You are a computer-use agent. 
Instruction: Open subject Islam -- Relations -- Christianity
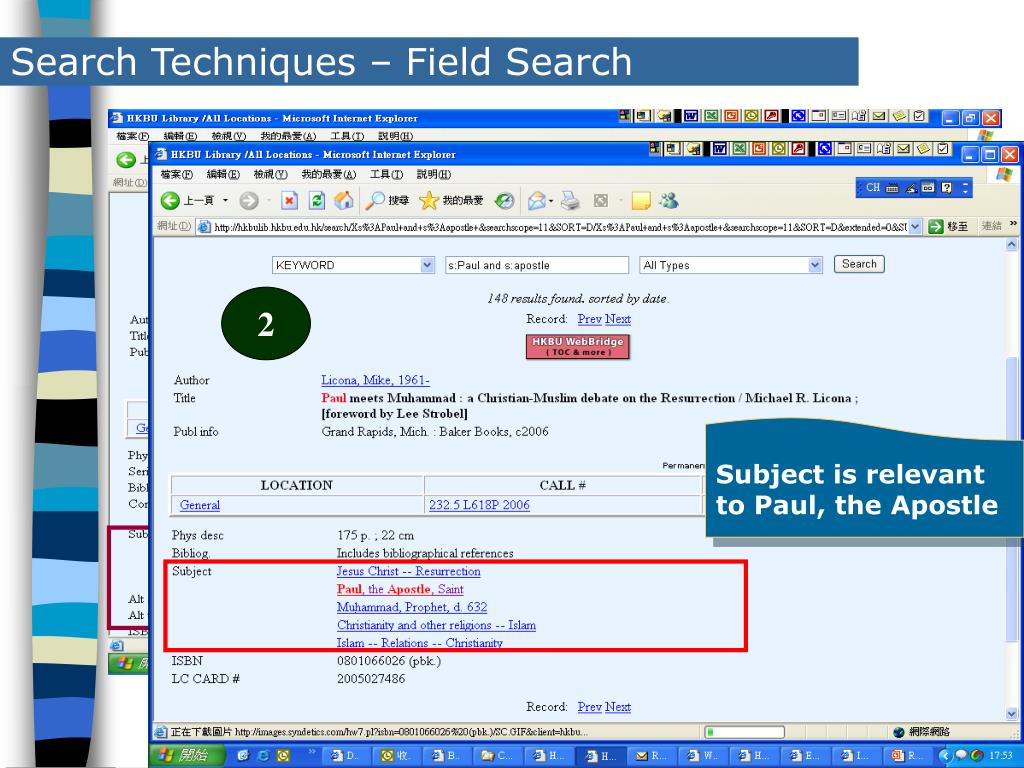pyautogui.click(x=420, y=643)
